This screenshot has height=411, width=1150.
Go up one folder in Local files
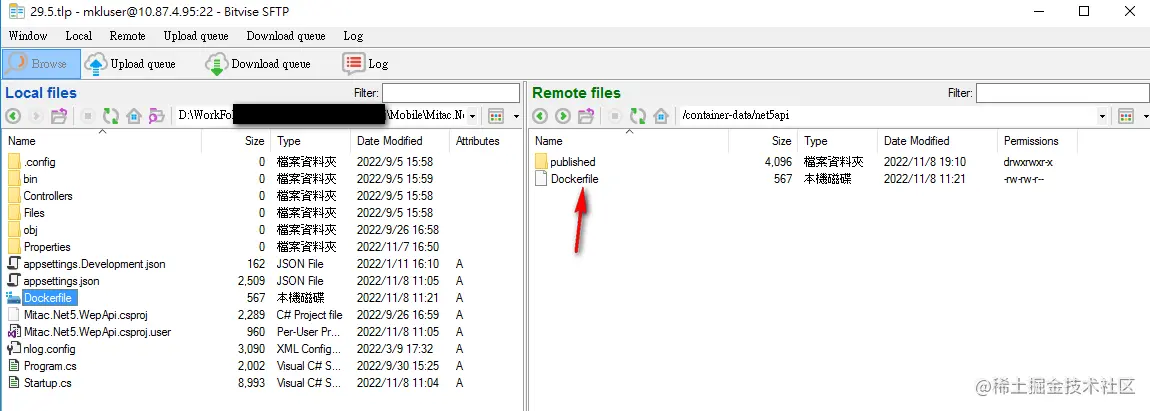[59, 116]
